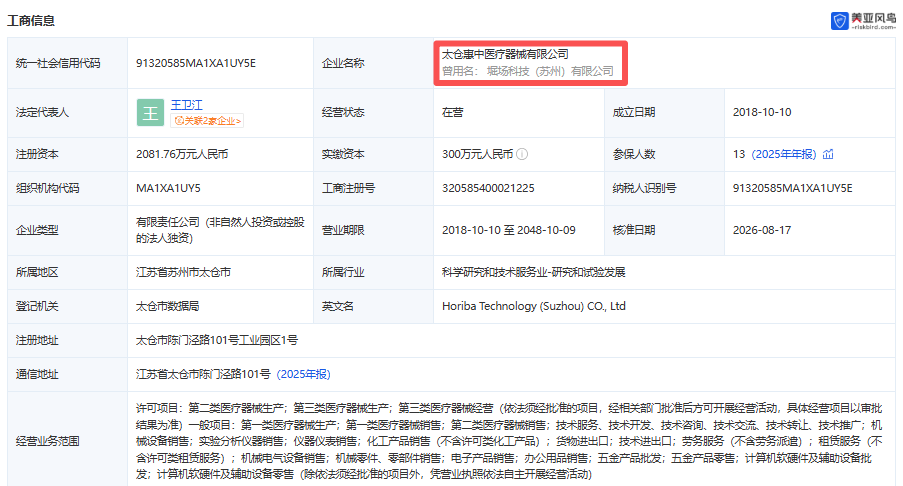Click the taxpayer ID value under 纳税人识别号
This screenshot has height=486, width=903.
[x=792, y=188]
